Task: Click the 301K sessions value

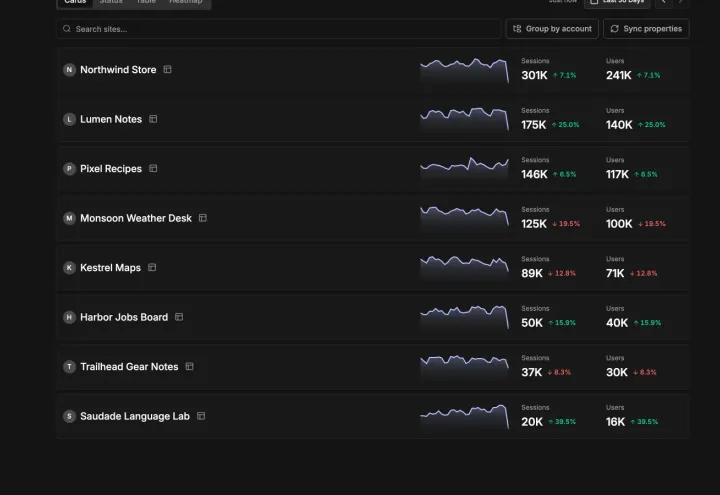Action: 534,75
